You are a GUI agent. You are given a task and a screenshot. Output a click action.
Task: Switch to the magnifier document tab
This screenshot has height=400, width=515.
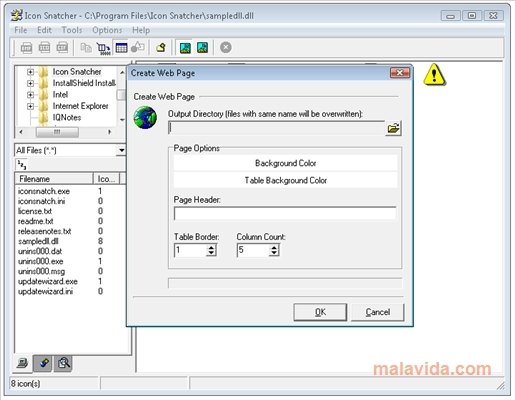point(63,363)
